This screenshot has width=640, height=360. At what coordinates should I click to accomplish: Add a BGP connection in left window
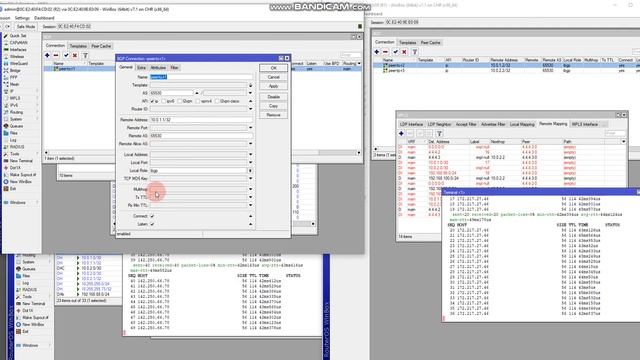click(47, 55)
